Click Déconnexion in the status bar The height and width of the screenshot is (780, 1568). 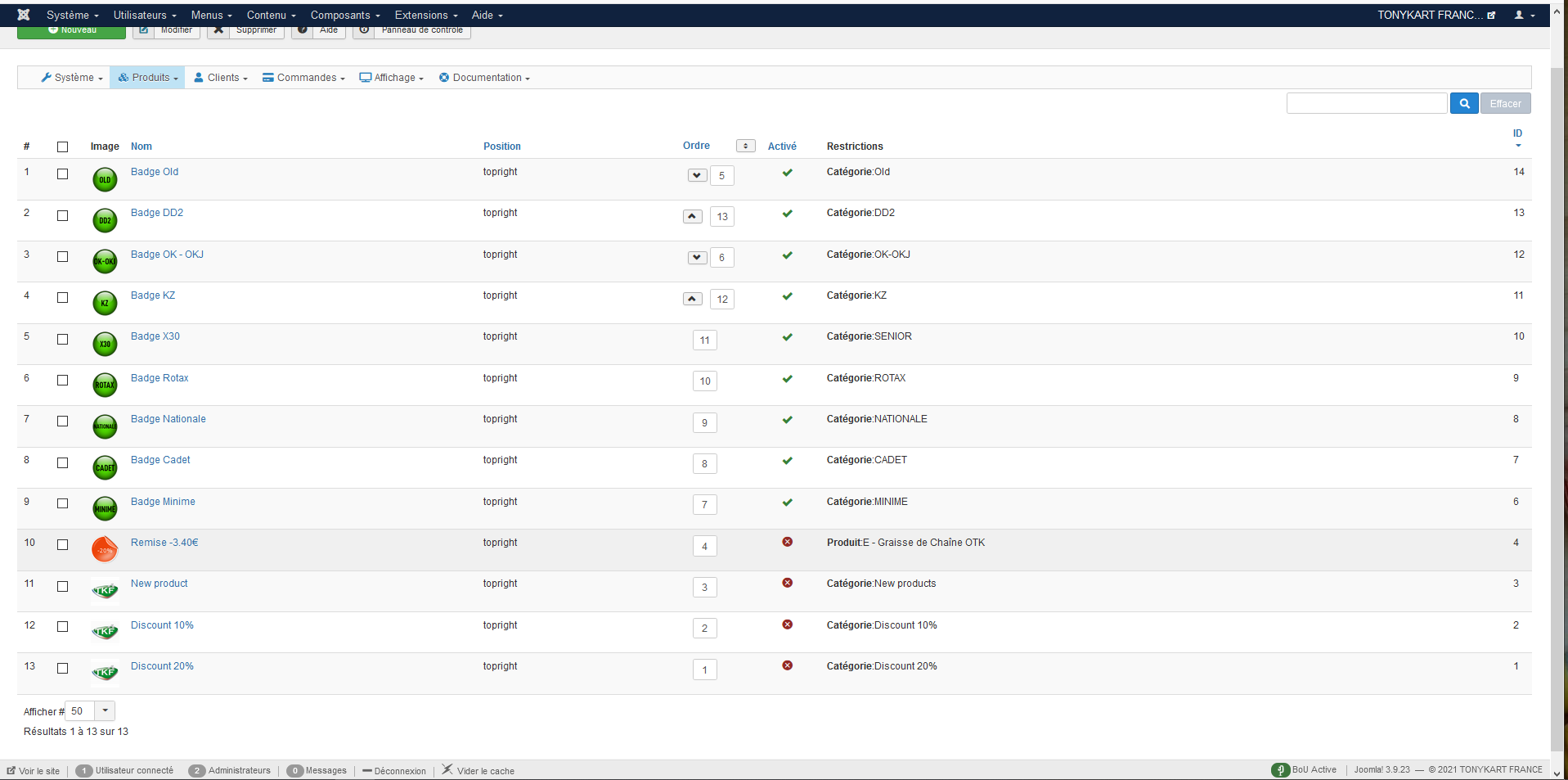pos(394,770)
